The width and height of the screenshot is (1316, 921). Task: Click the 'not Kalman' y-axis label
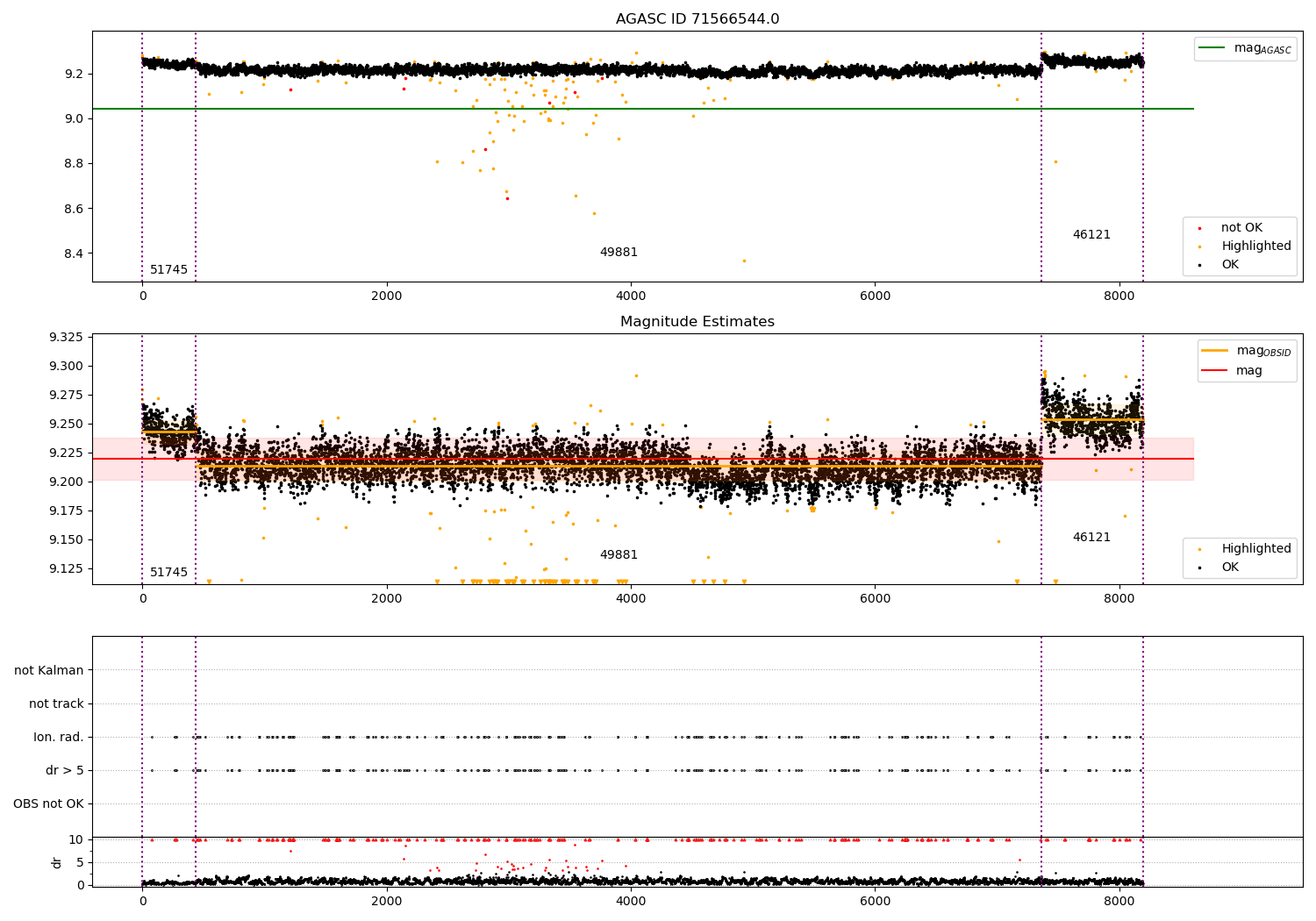49,671
